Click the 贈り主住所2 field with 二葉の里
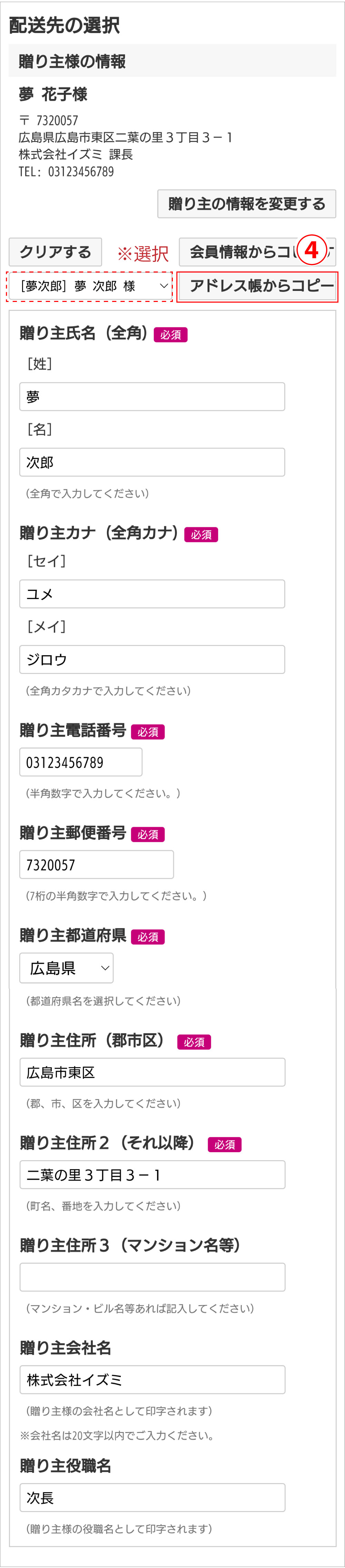This screenshot has width=345, height=1568. [x=152, y=1175]
